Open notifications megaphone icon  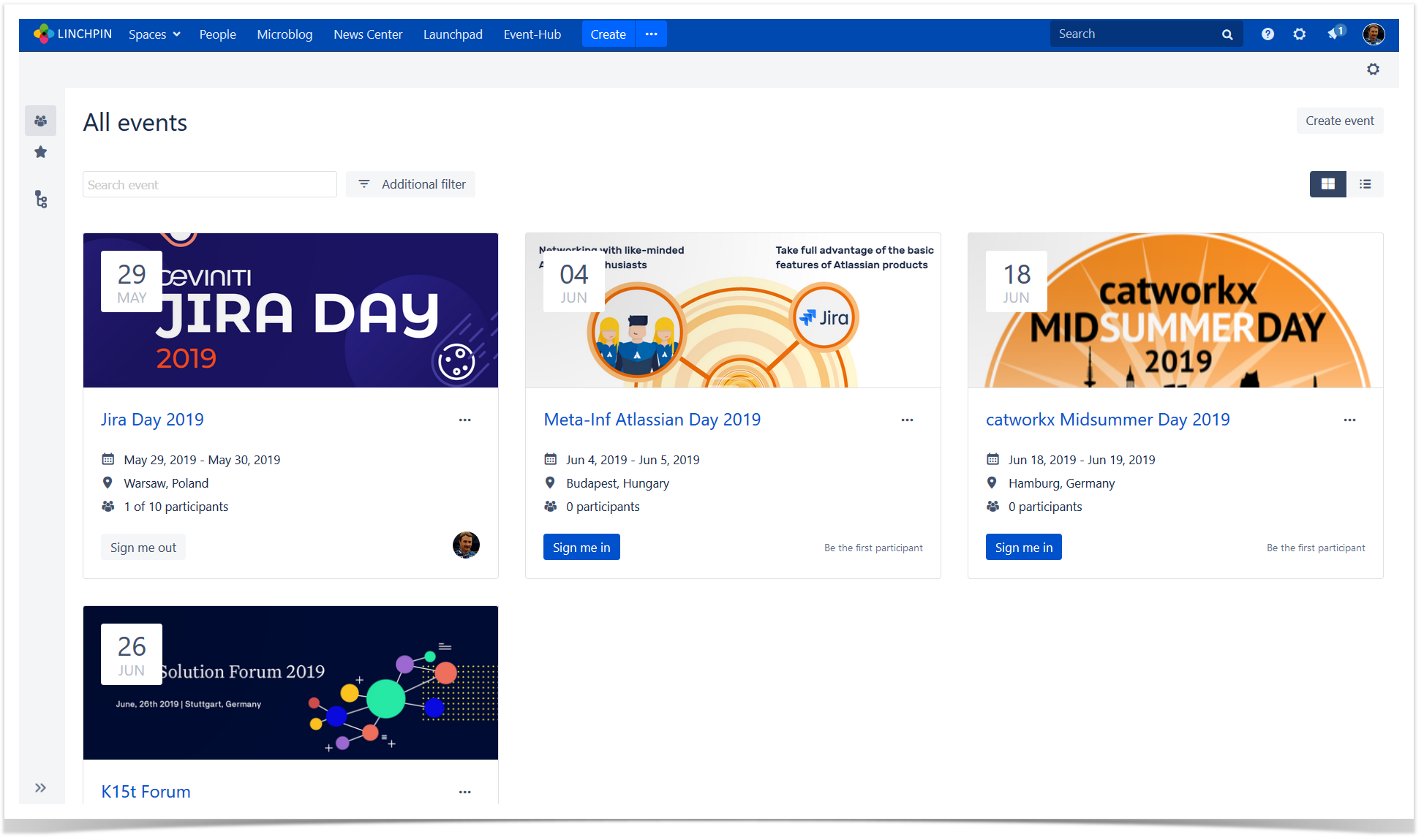click(1336, 34)
